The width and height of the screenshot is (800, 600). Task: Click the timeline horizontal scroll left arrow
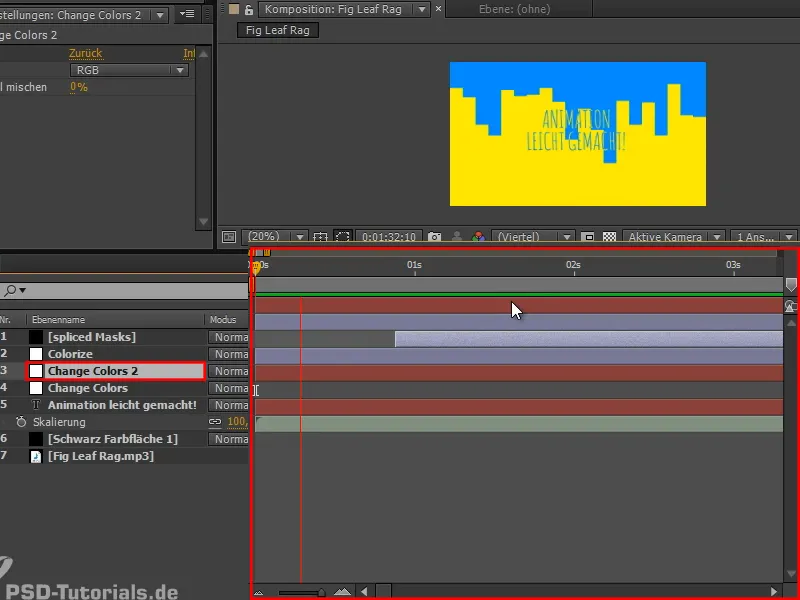[364, 592]
